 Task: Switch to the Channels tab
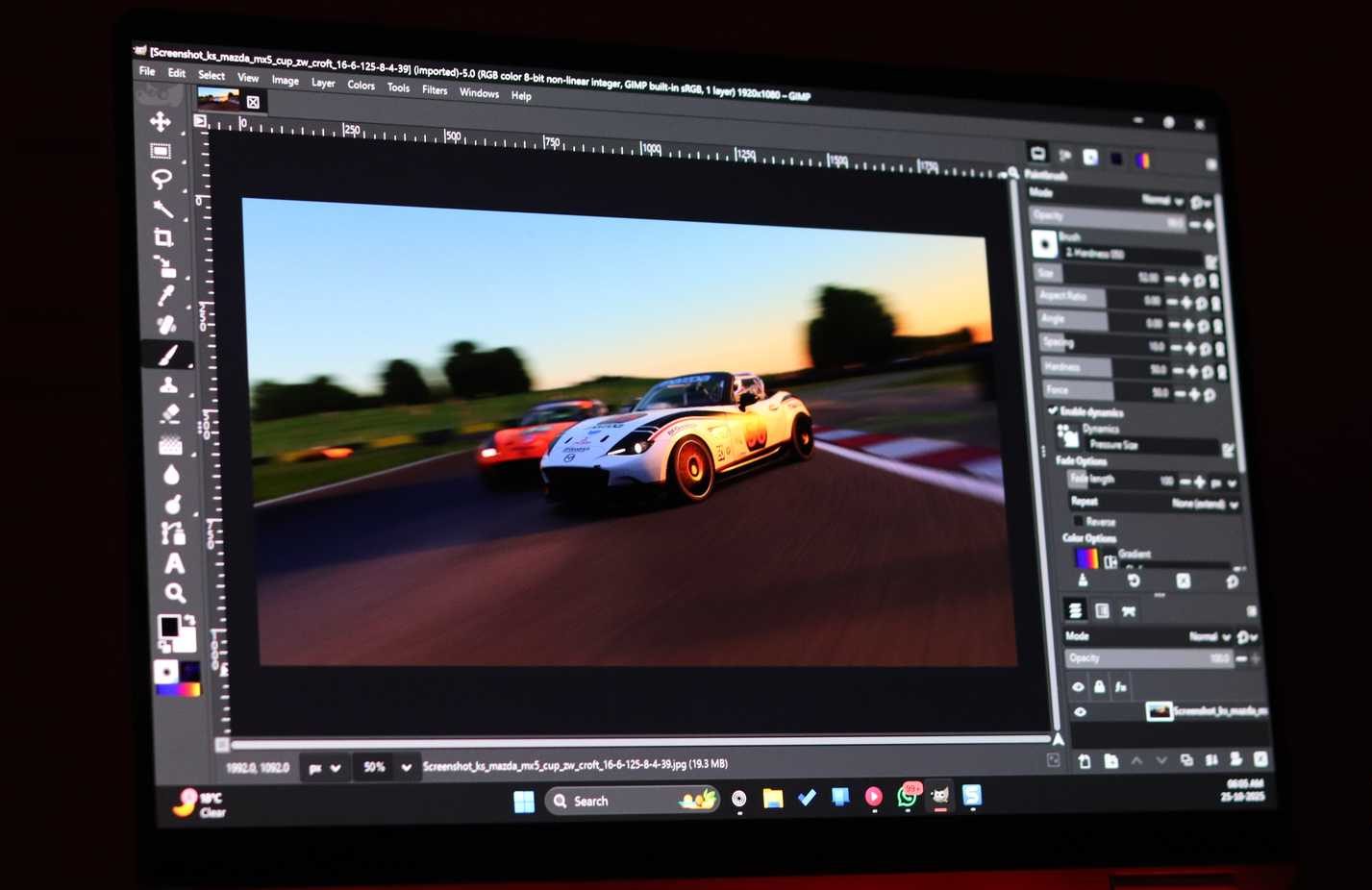point(1102,610)
